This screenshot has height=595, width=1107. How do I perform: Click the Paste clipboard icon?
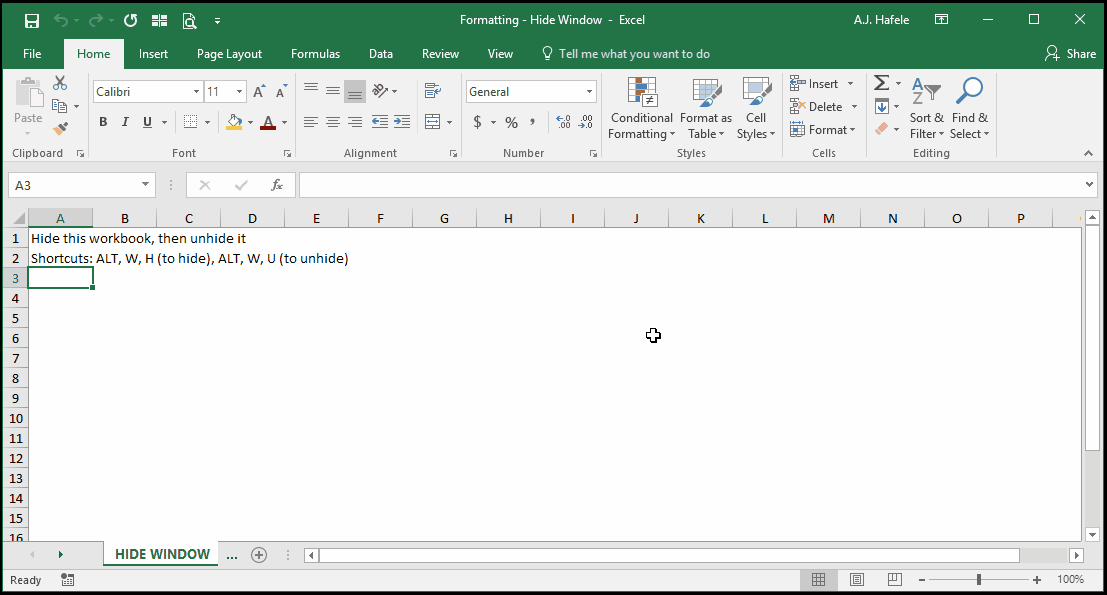(28, 94)
